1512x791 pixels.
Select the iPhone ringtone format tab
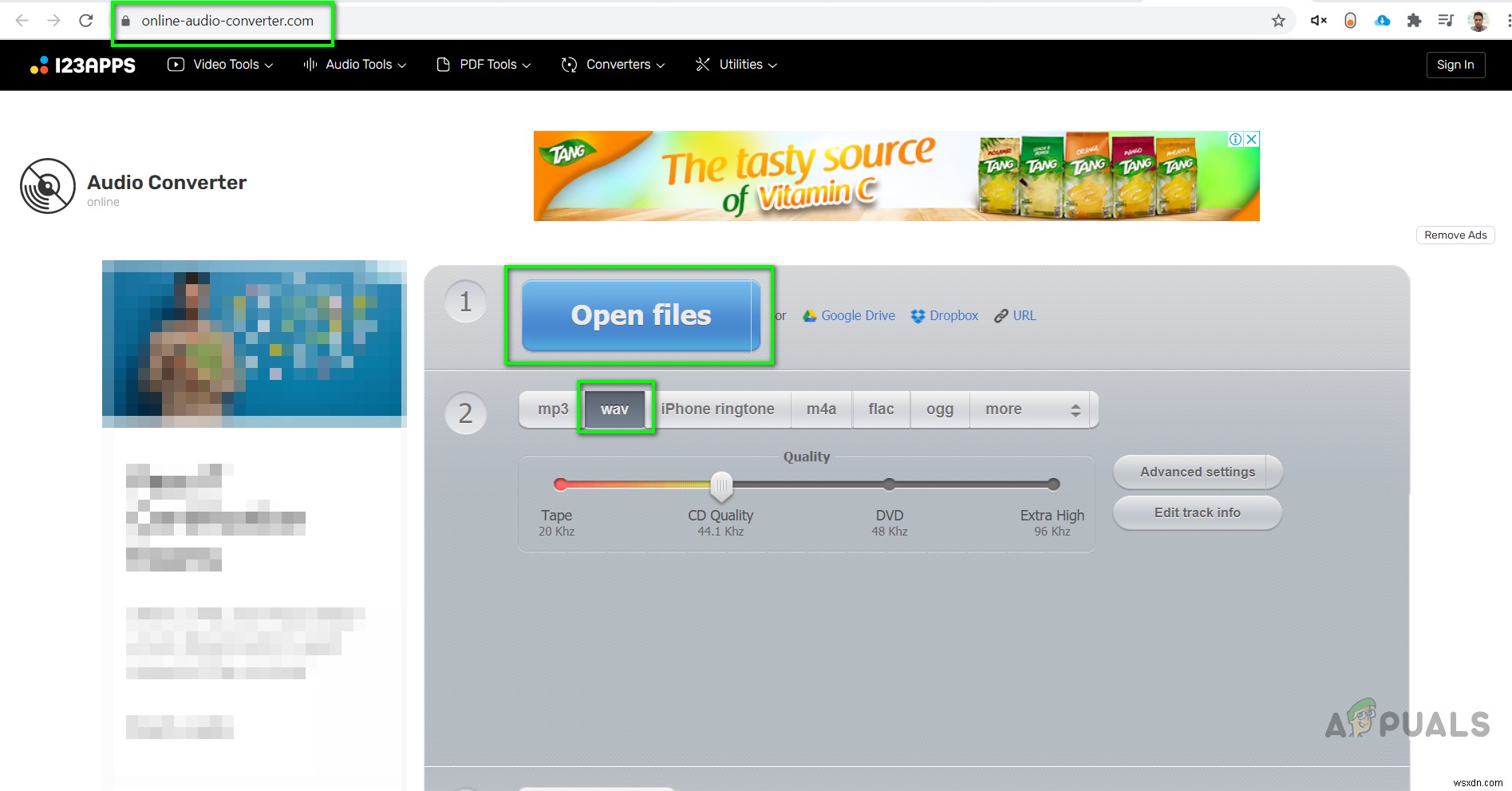tap(718, 409)
